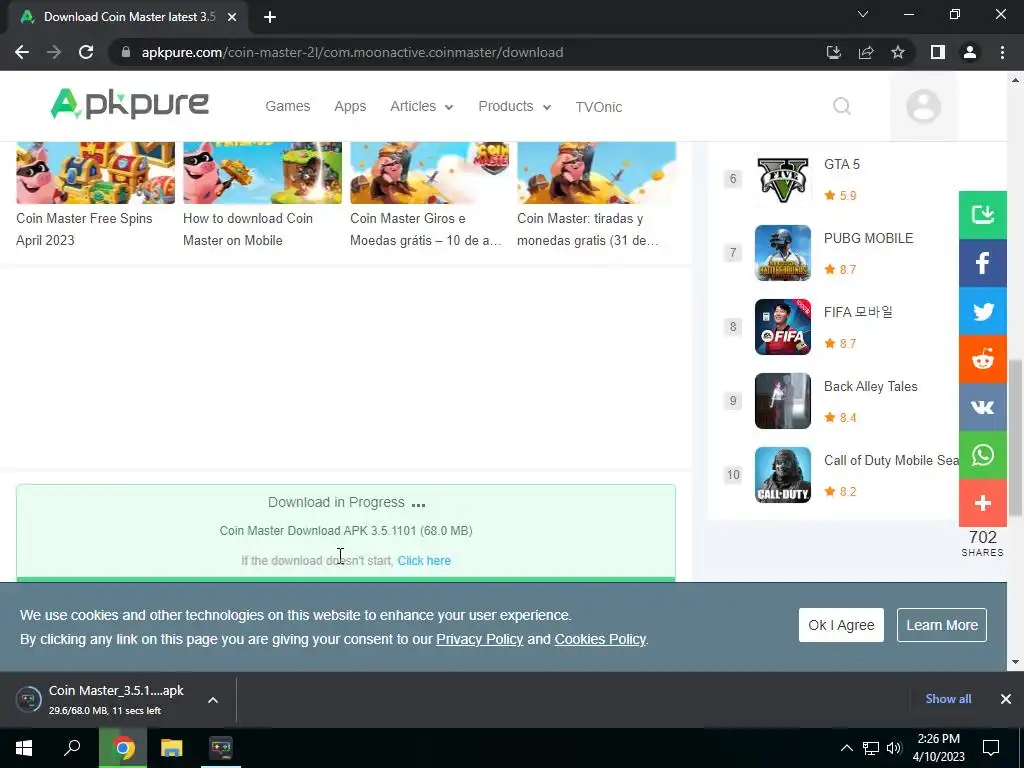Bookmark this page with star icon

[x=898, y=52]
